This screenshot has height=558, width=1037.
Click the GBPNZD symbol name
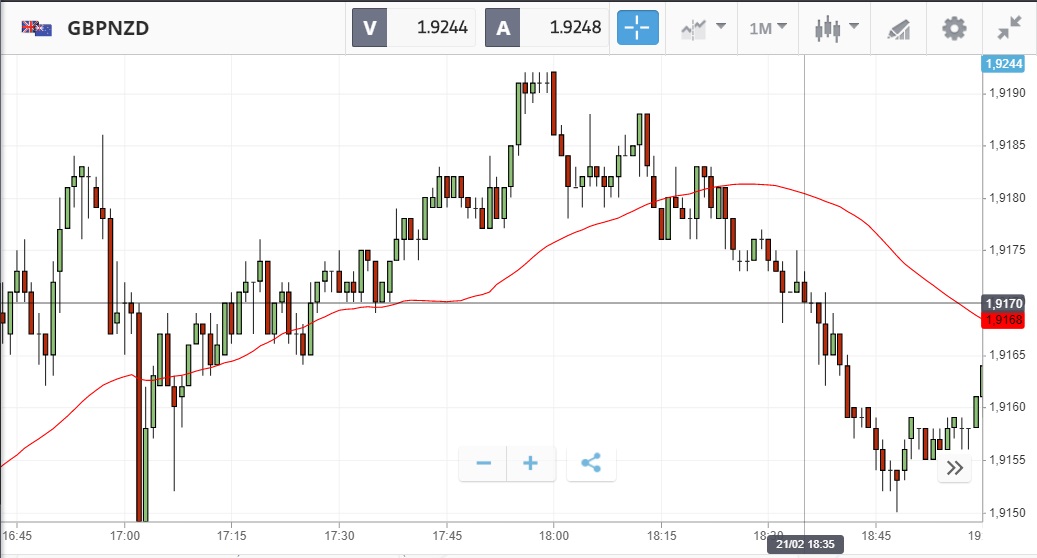108,28
